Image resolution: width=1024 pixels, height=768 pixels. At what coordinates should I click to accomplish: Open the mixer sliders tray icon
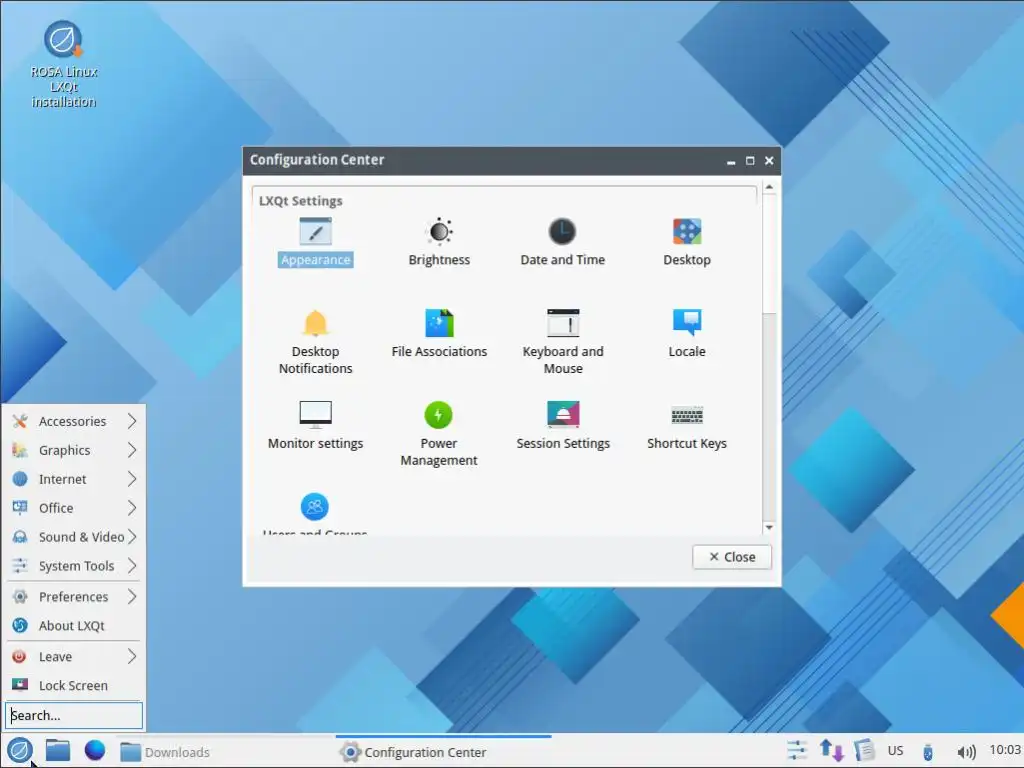pyautogui.click(x=797, y=750)
